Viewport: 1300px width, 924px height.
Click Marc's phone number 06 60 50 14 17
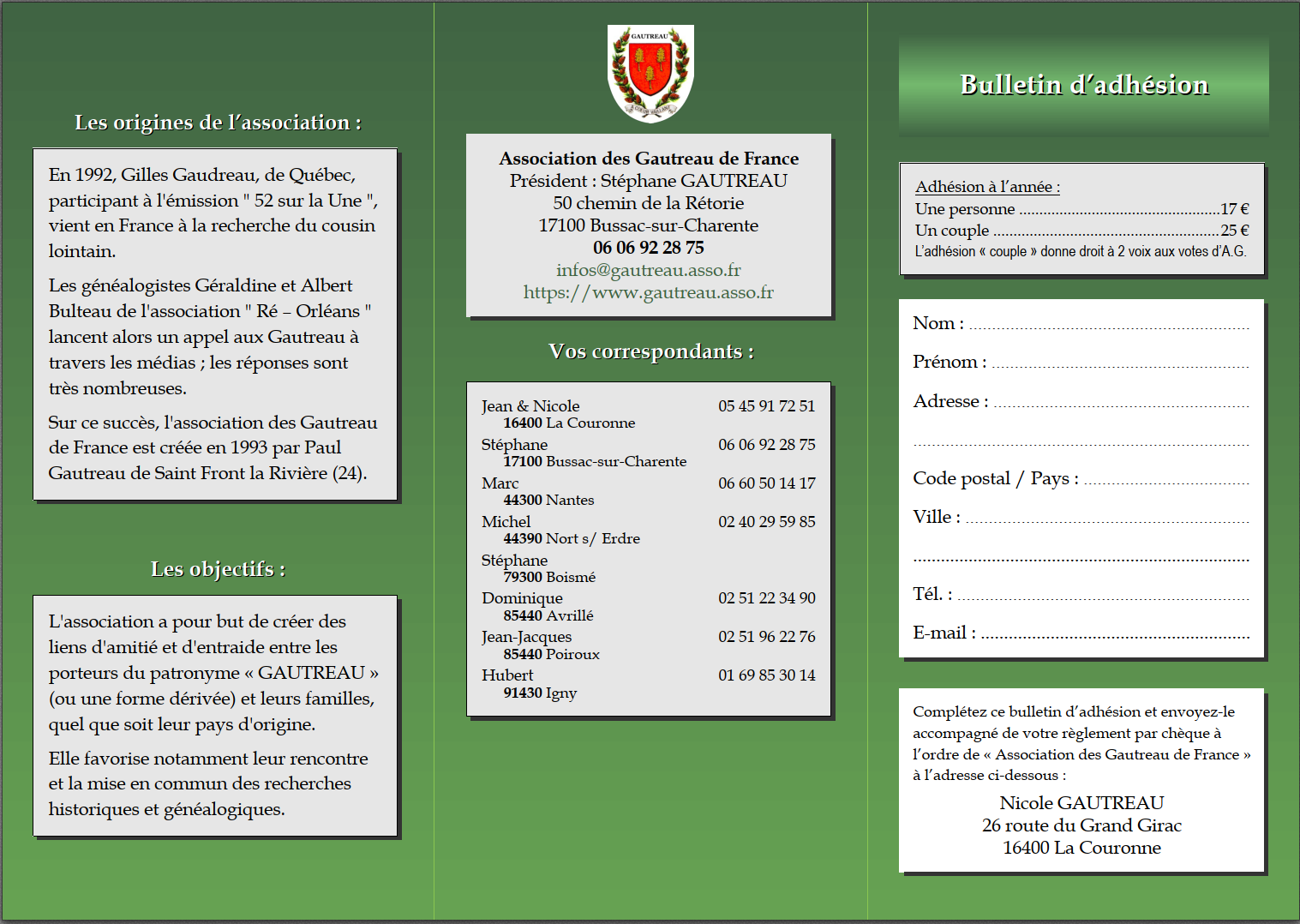(x=766, y=483)
